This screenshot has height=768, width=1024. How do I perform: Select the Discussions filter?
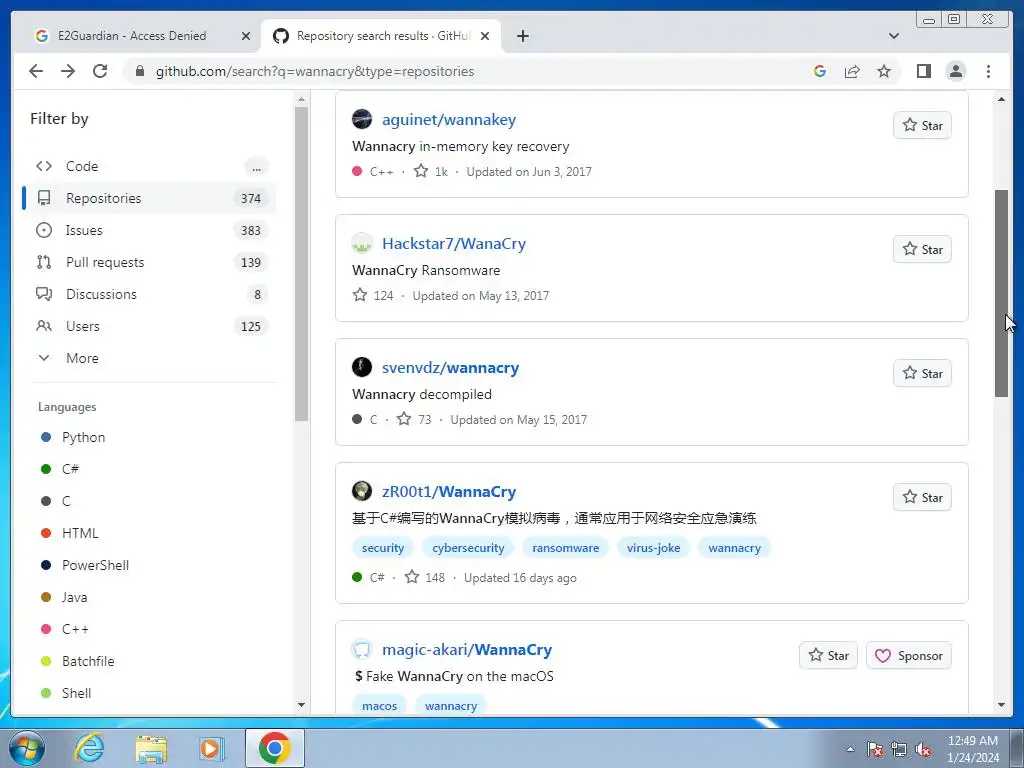pyautogui.click(x=152, y=294)
